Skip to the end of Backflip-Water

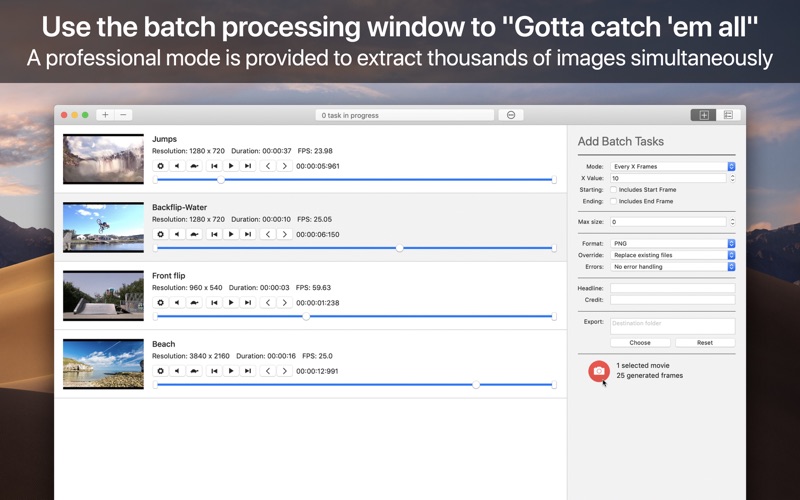tap(248, 234)
